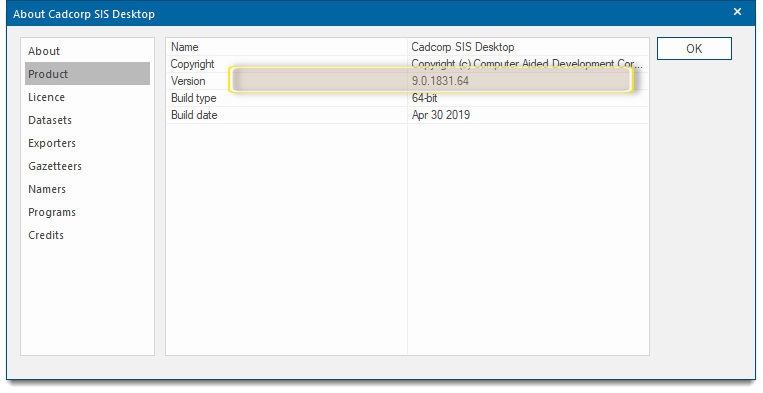Click the version value 9.0.1831.64
This screenshot has width=763, height=393.
click(440, 81)
